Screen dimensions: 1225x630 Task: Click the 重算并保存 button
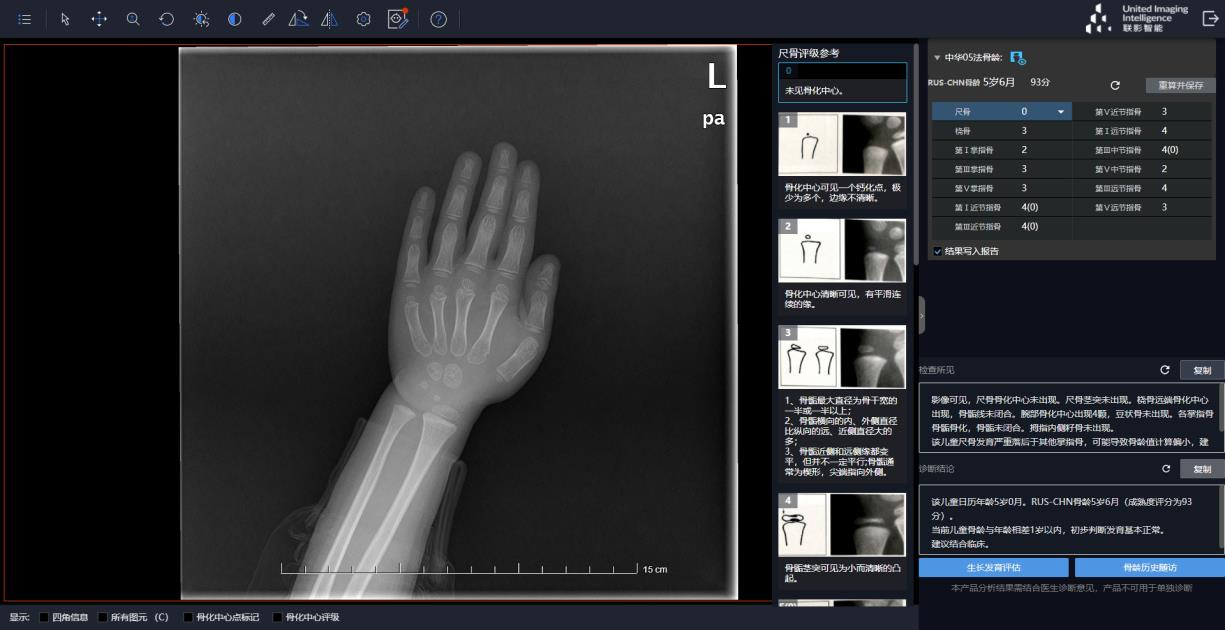[x=1181, y=86]
